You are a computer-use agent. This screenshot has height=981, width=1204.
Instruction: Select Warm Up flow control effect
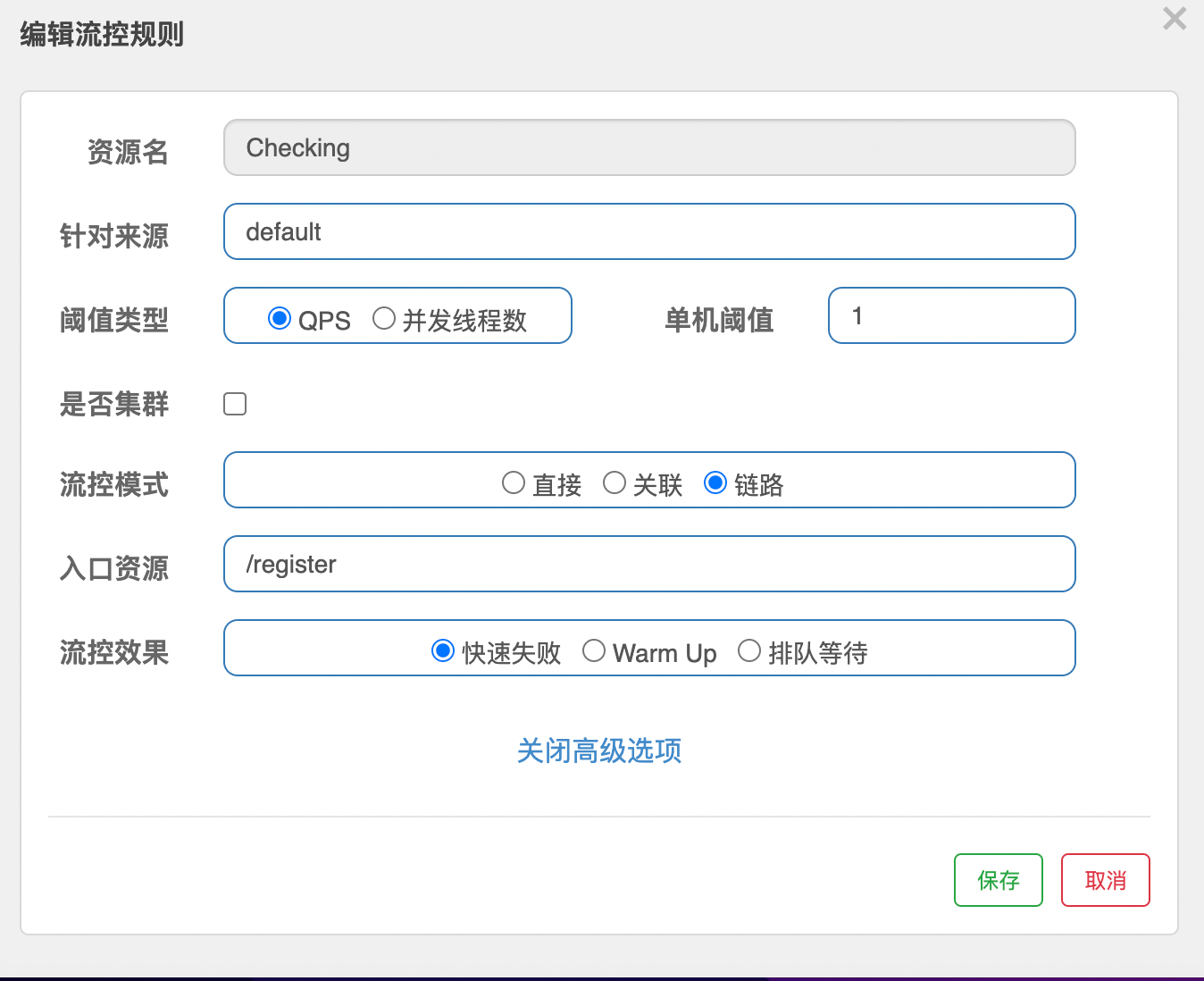point(594,650)
